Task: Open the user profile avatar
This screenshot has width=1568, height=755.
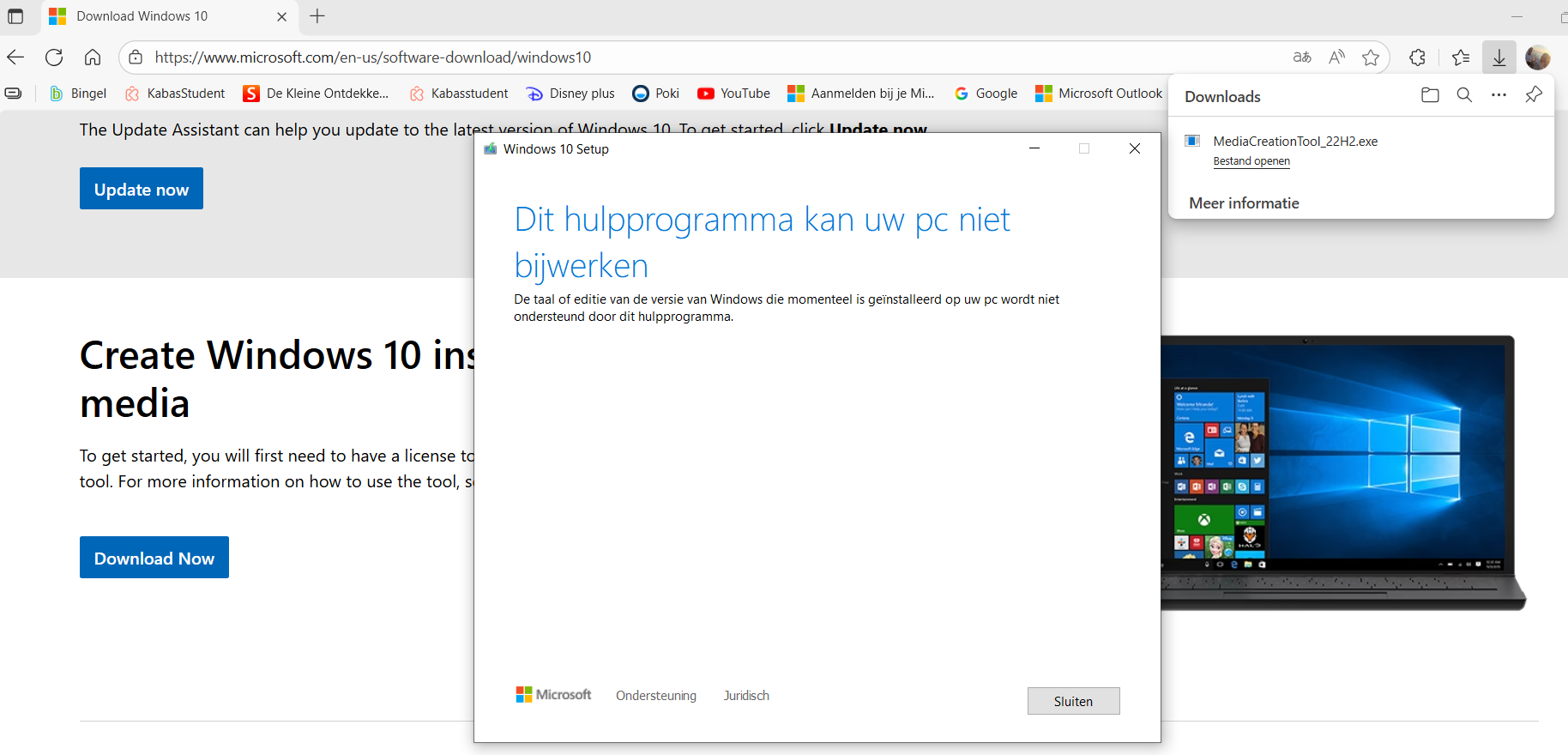Action: click(1538, 57)
